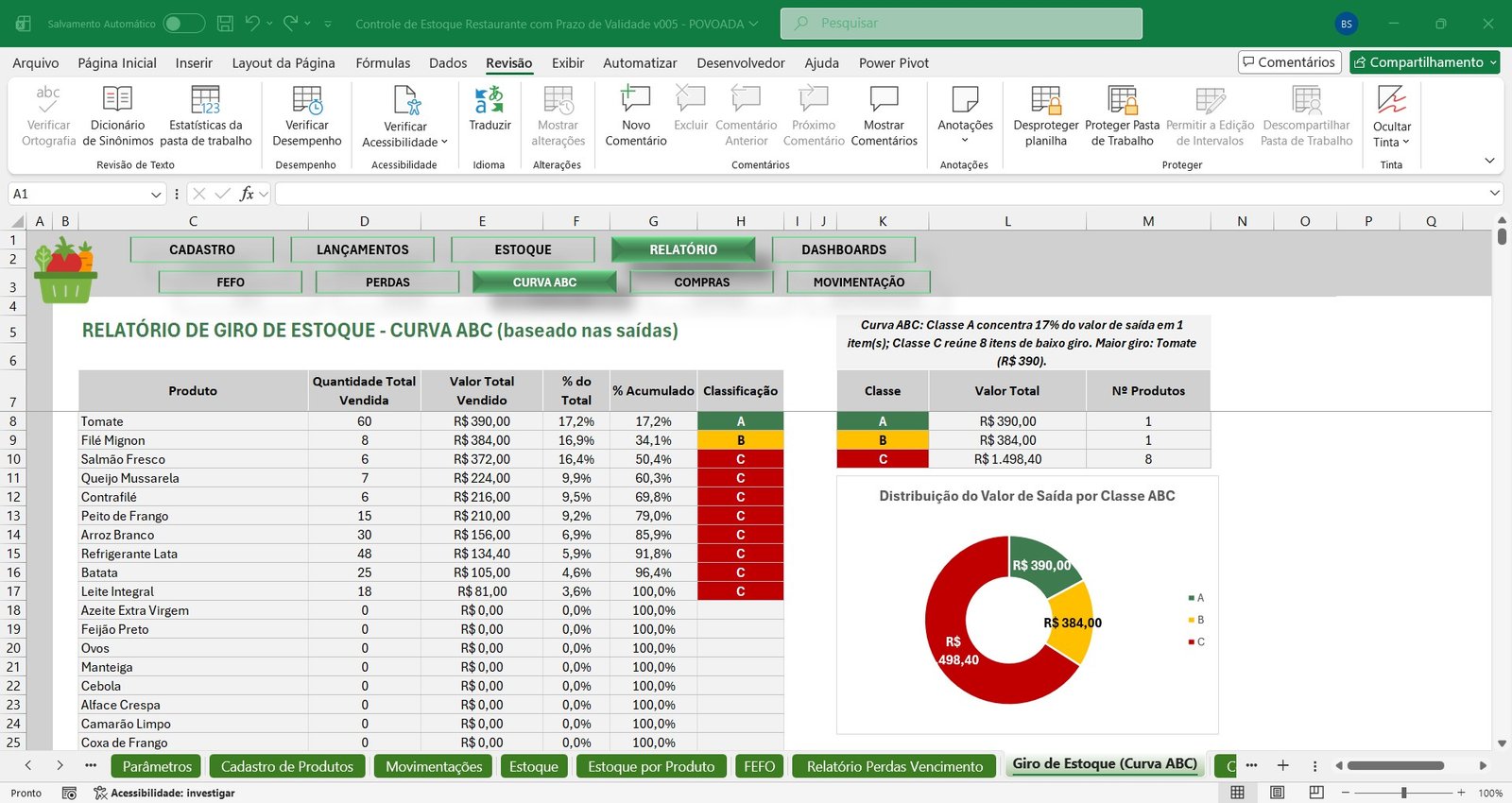1512x803 pixels.
Task: Open Customize Quick Access Toolbar dropdown
Action: 328,23
